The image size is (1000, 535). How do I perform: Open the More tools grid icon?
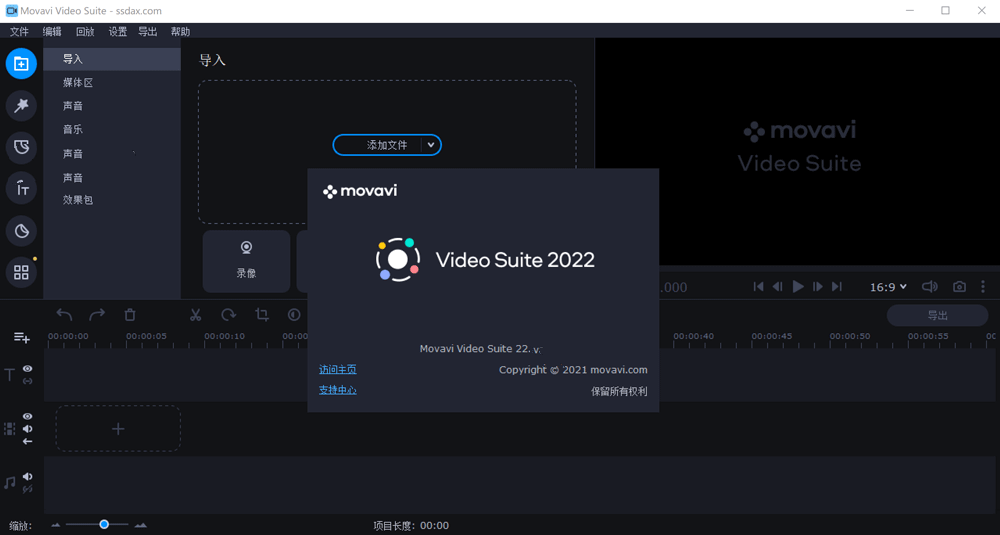click(21, 272)
